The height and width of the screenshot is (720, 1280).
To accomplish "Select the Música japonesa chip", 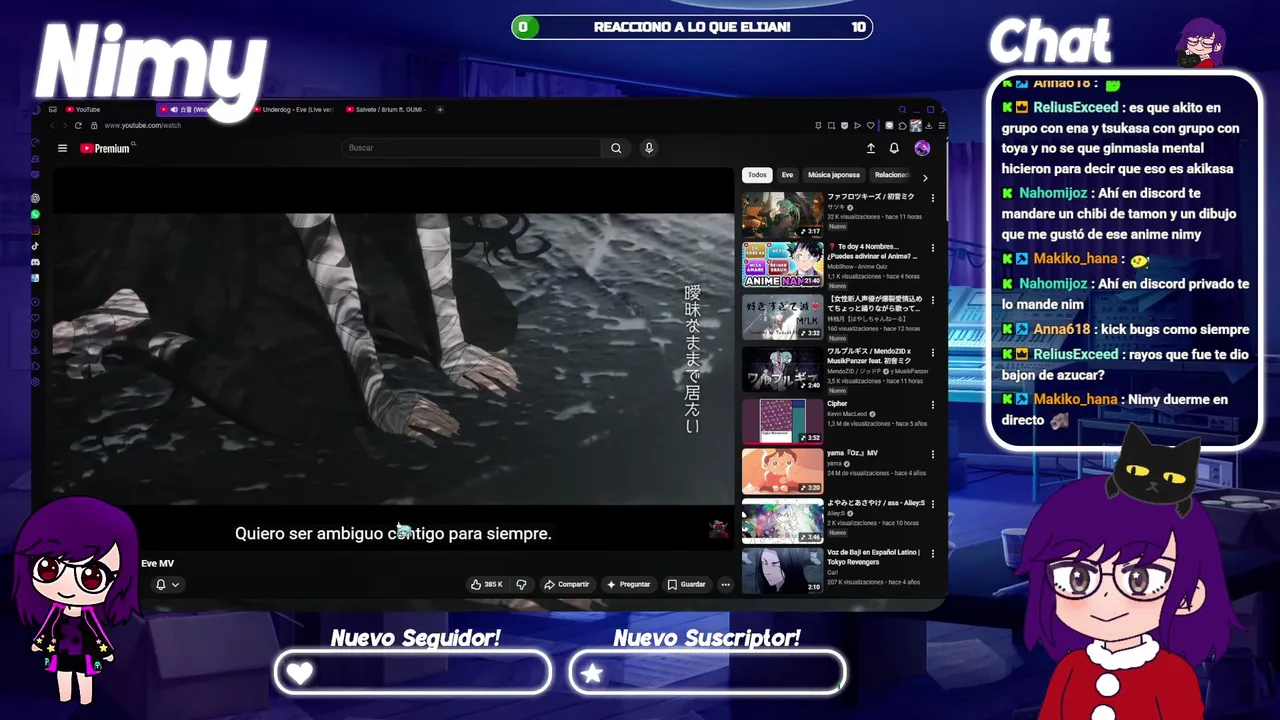I will coord(834,175).
